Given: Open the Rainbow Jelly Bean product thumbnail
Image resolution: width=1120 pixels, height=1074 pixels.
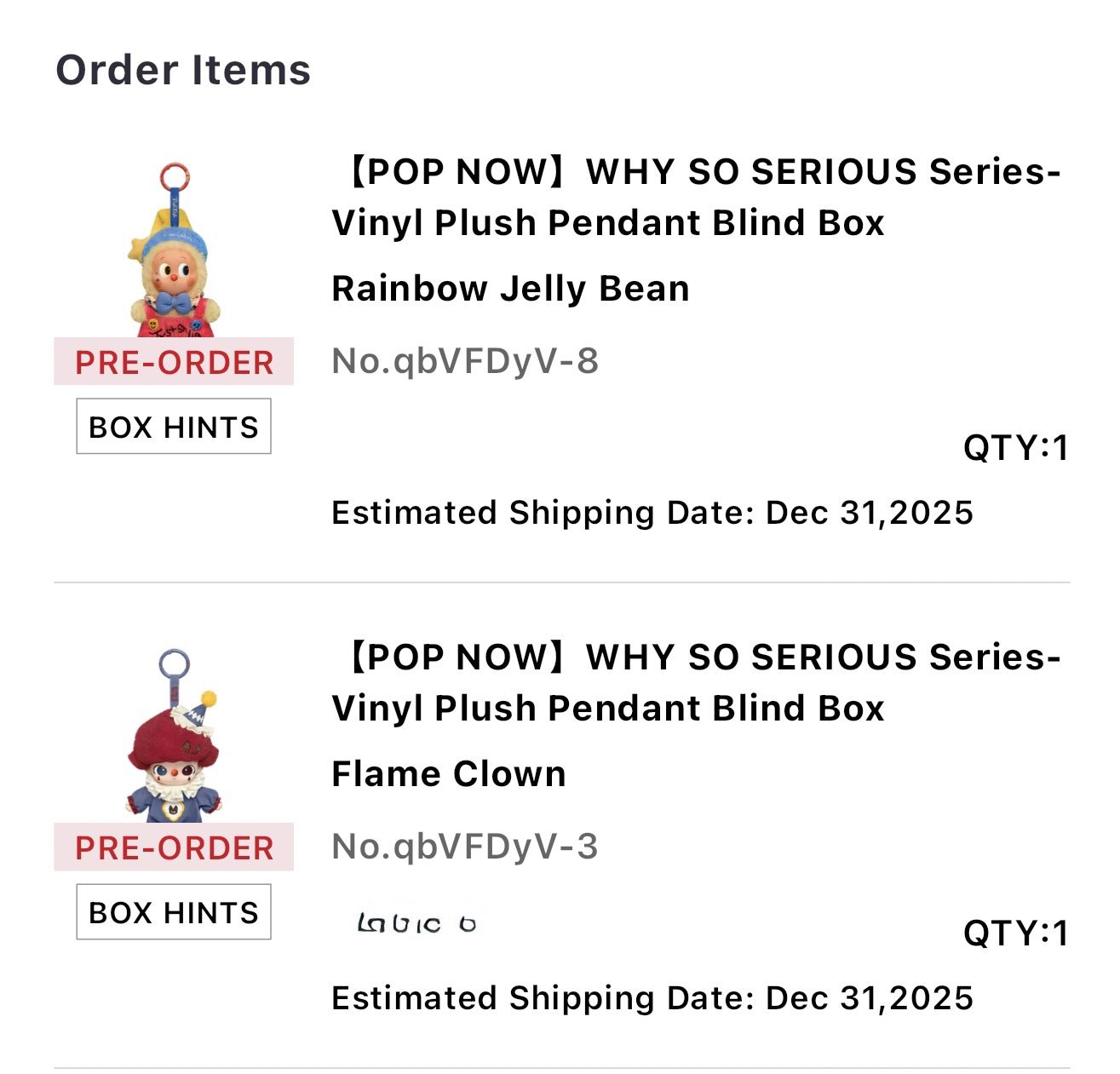Looking at the screenshot, I should pyautogui.click(x=174, y=264).
